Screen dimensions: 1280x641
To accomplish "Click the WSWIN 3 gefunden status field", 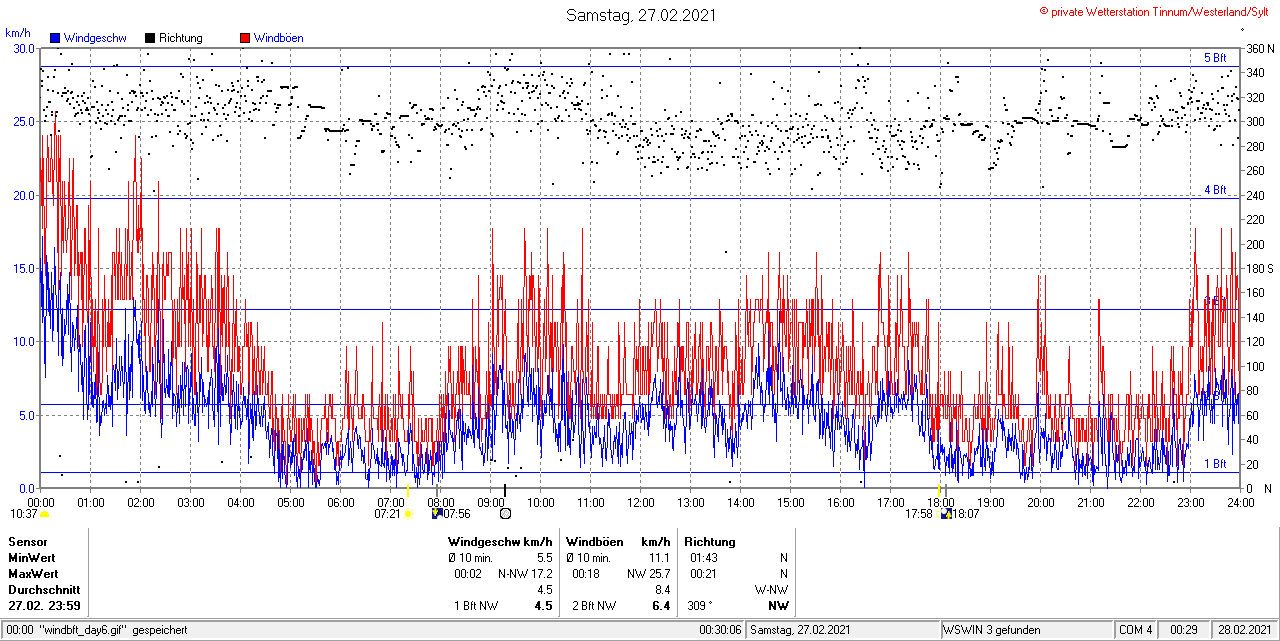I will [1027, 630].
